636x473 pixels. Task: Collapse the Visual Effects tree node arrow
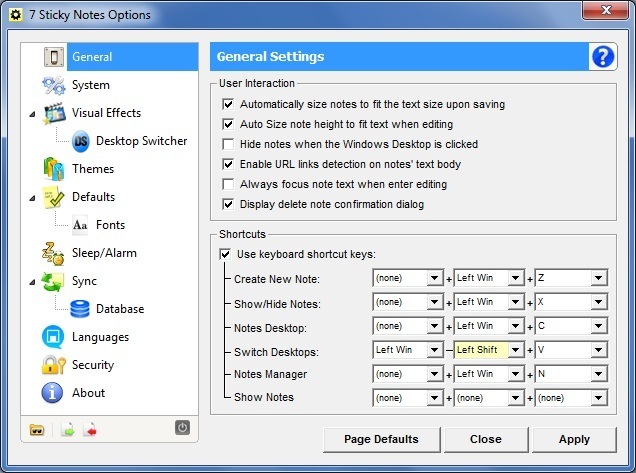tap(32, 114)
